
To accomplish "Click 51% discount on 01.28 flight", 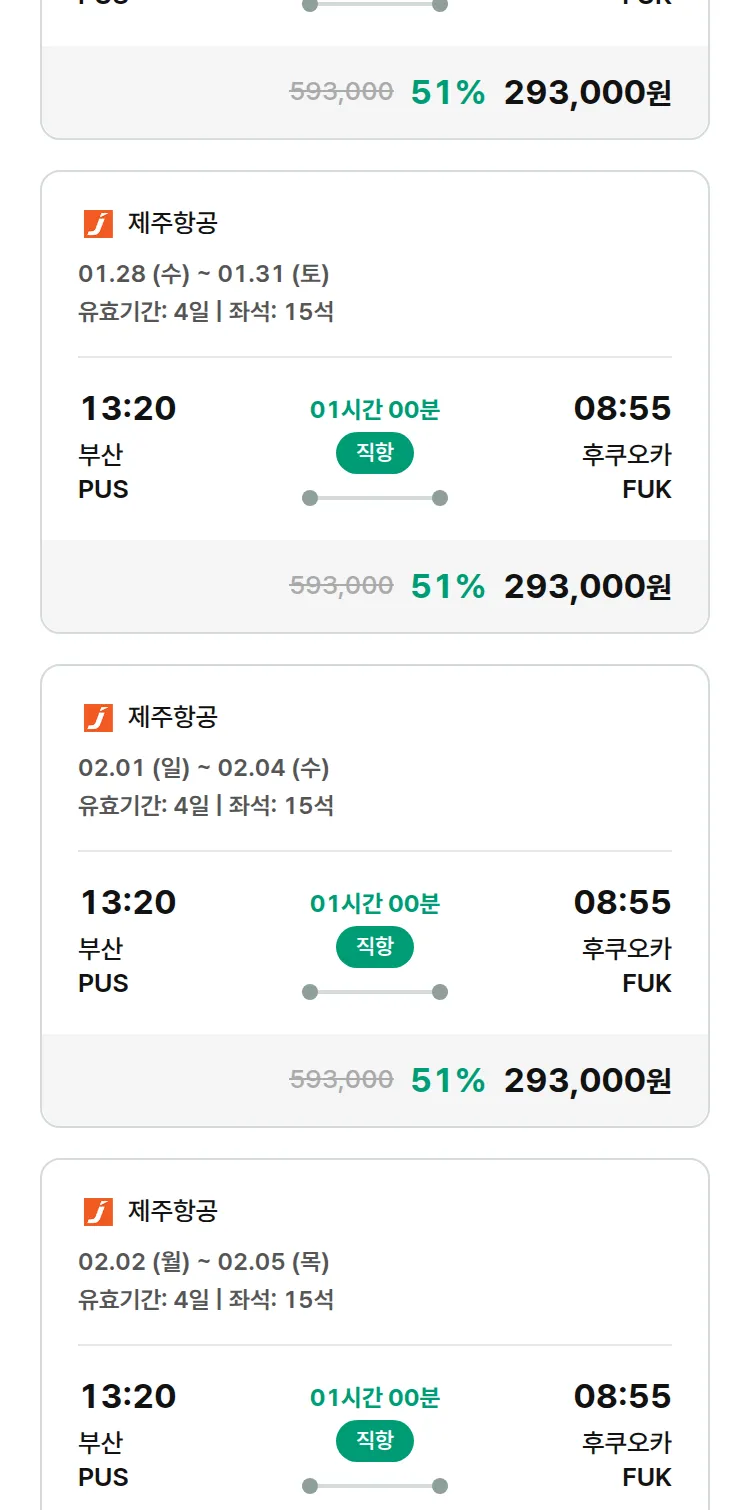I will 447,587.
